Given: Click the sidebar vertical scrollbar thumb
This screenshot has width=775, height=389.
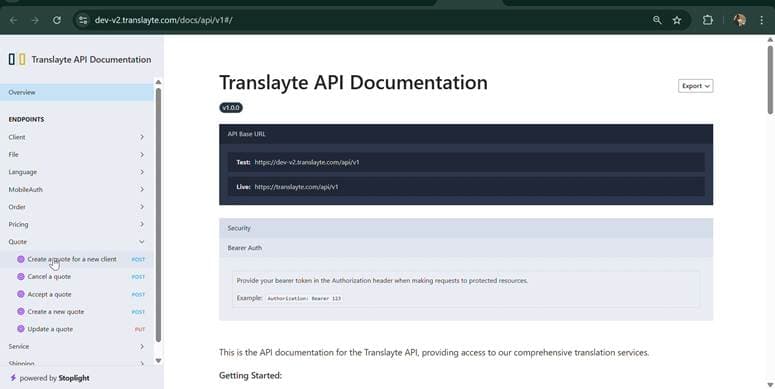Looking at the screenshot, I should point(158,215).
